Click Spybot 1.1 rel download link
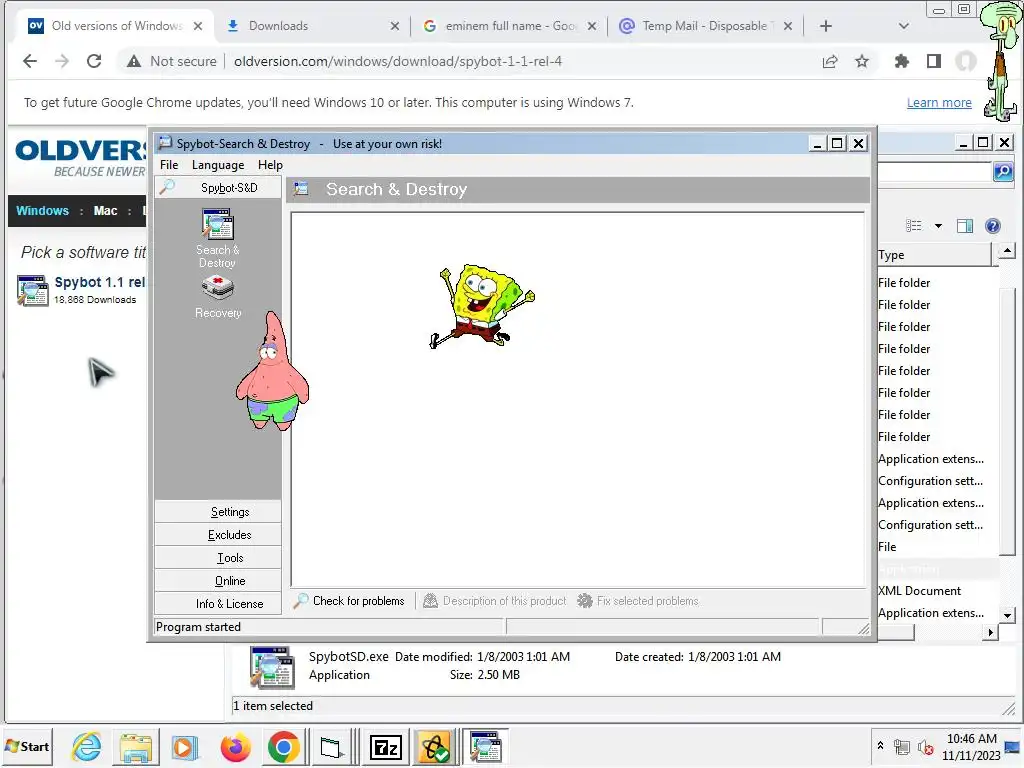The image size is (1024, 768). point(100,282)
